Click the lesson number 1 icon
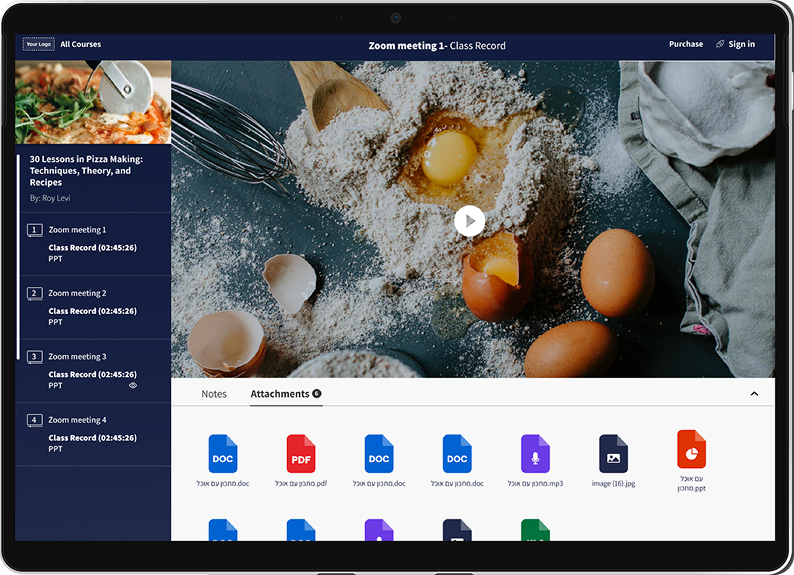This screenshot has height=575, width=794. (34, 230)
